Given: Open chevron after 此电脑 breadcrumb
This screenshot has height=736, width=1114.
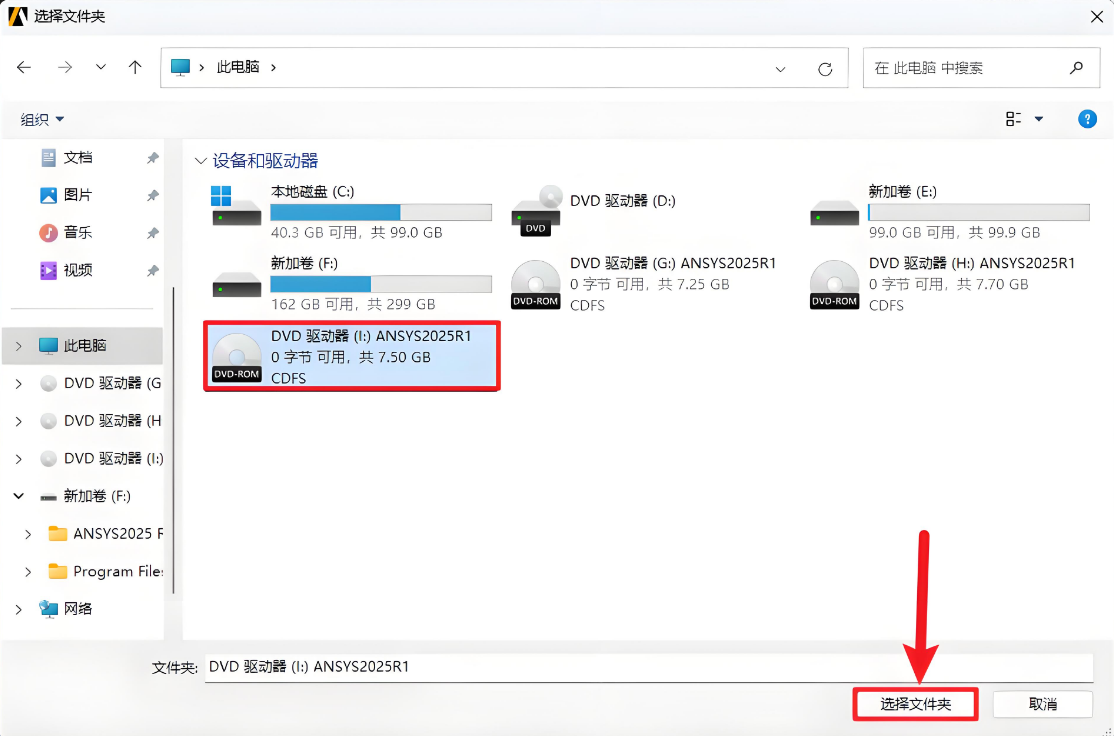Looking at the screenshot, I should [x=274, y=68].
